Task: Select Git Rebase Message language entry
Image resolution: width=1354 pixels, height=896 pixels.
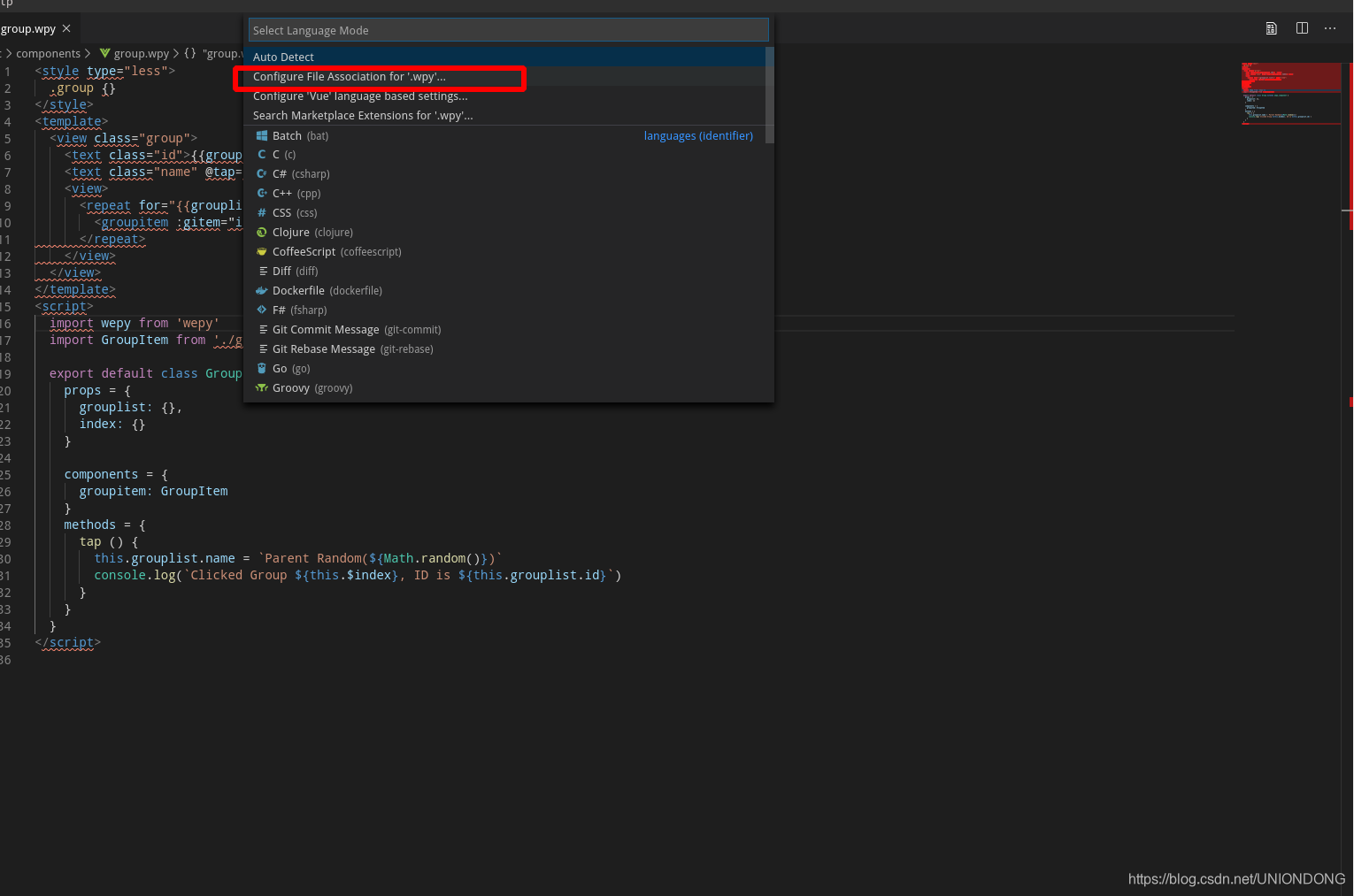Action: (x=504, y=349)
